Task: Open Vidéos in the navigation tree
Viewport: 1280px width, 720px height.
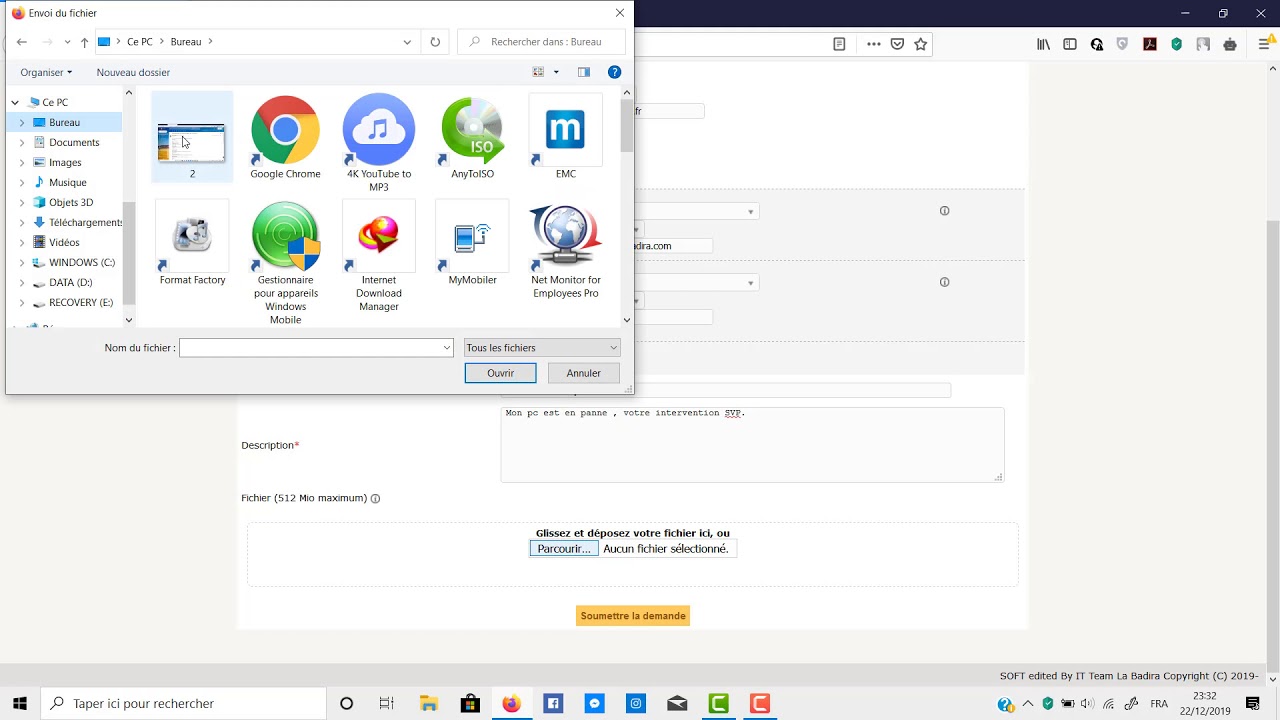Action: (x=64, y=242)
